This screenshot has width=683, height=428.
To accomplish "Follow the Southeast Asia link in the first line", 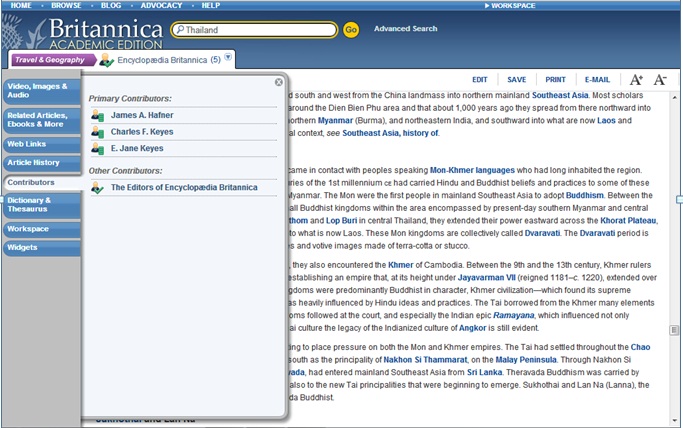I will tap(560, 95).
